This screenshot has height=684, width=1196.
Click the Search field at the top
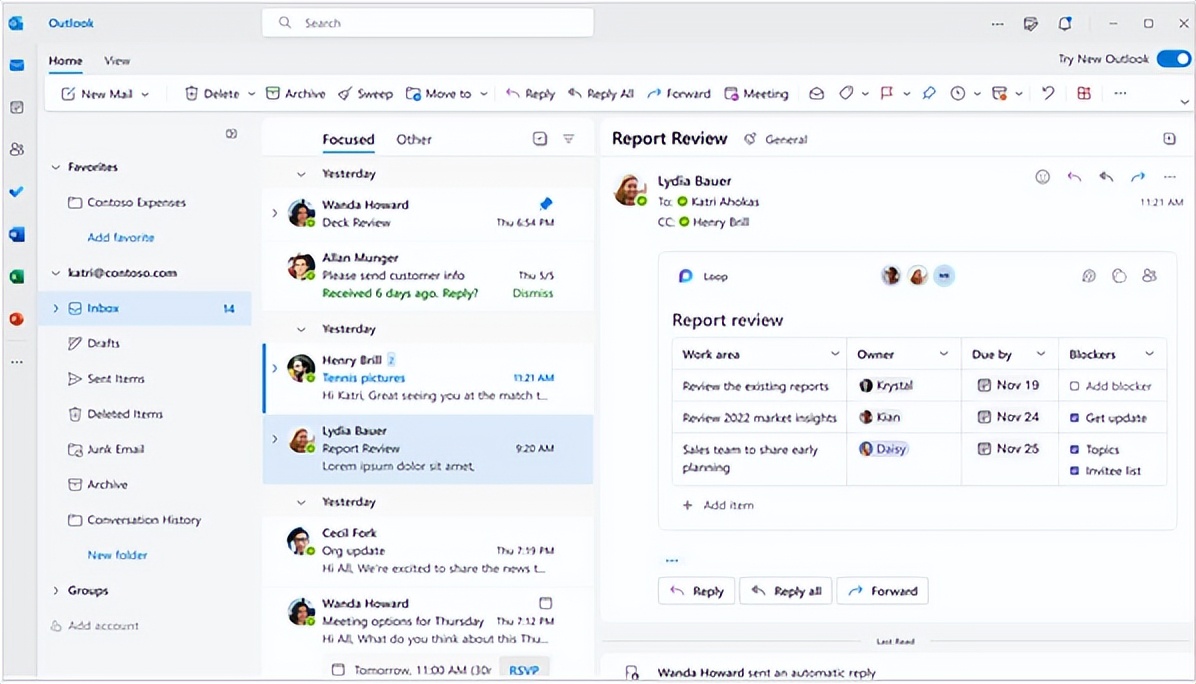click(x=427, y=22)
